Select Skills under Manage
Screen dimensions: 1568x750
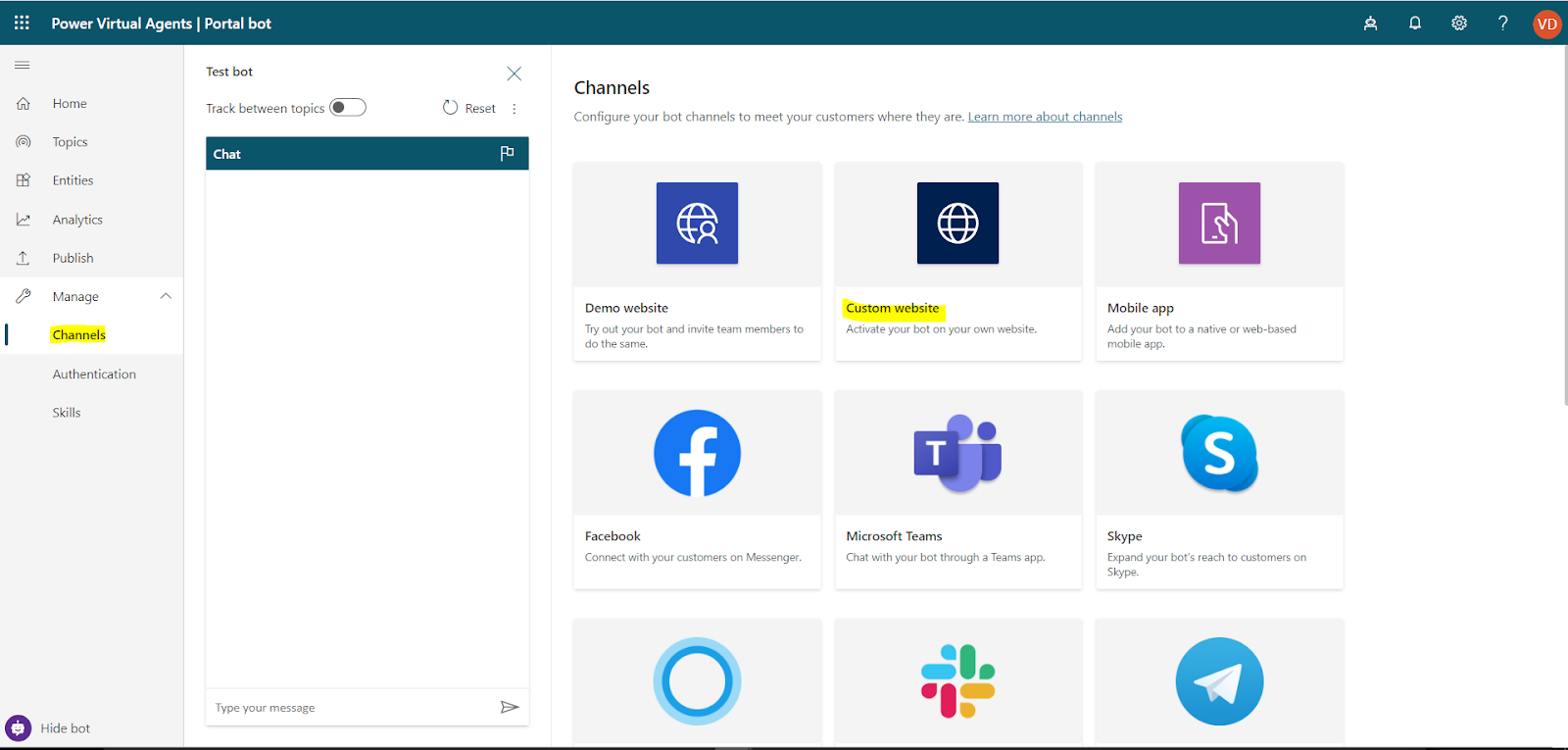(x=67, y=413)
